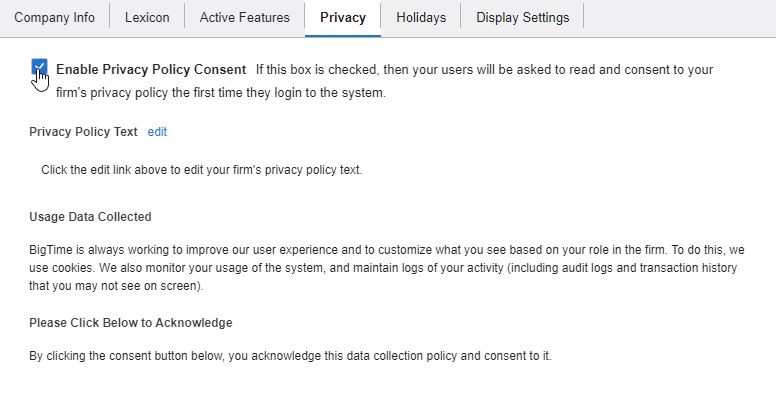Click the 'If this box is checked' description

pyautogui.click(x=484, y=70)
